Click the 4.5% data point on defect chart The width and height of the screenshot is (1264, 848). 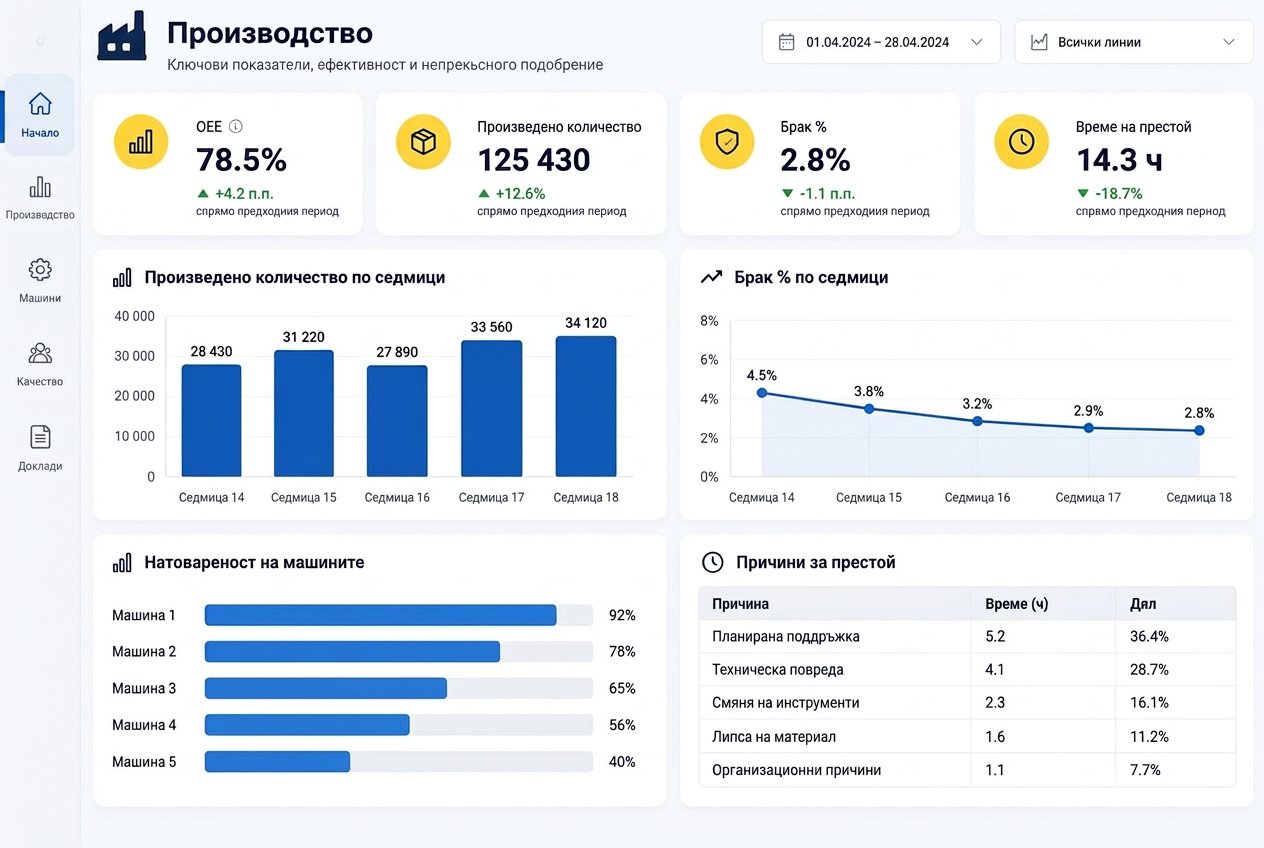(762, 393)
